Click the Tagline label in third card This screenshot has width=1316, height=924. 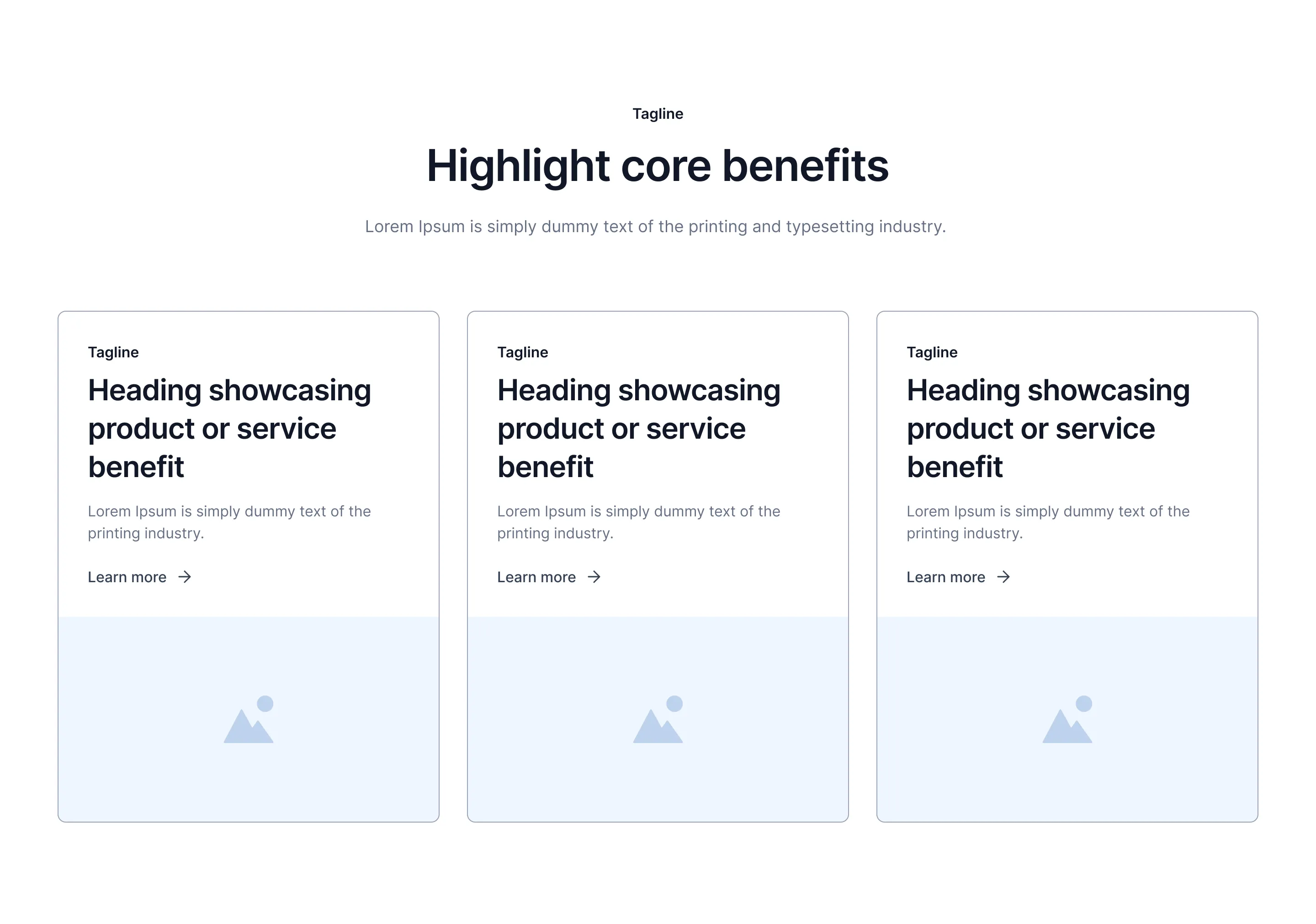(x=932, y=352)
